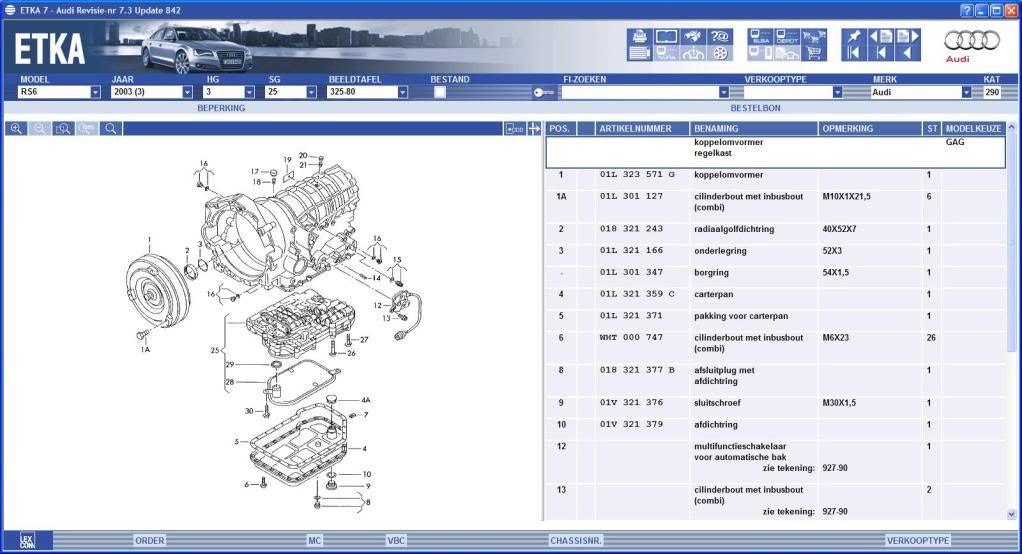Click the single shopping cart icon

(813, 53)
